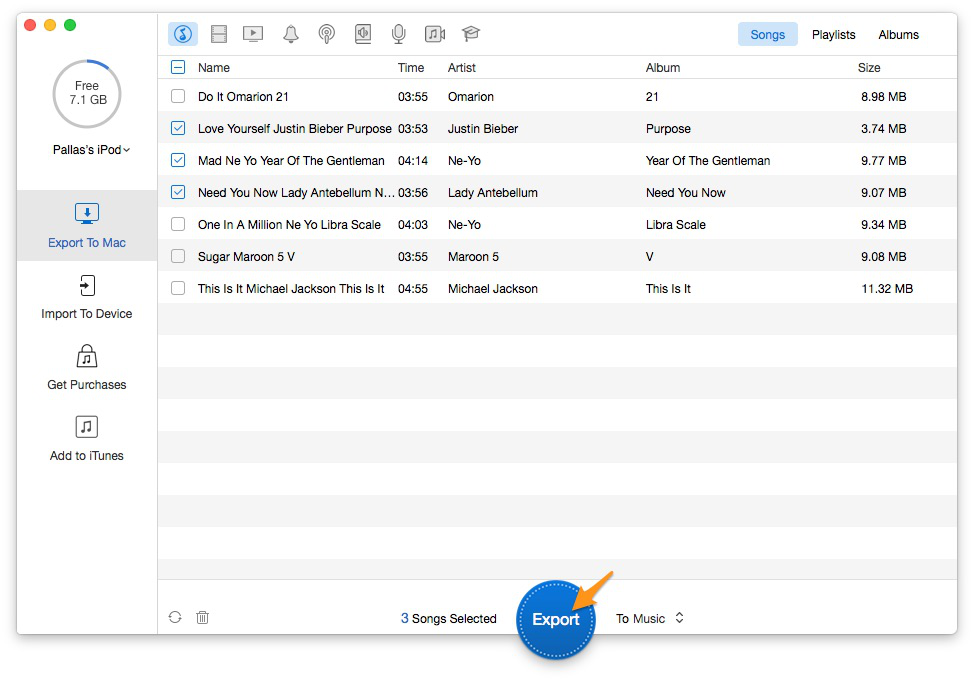Select the Export To Mac icon

pos(87,214)
